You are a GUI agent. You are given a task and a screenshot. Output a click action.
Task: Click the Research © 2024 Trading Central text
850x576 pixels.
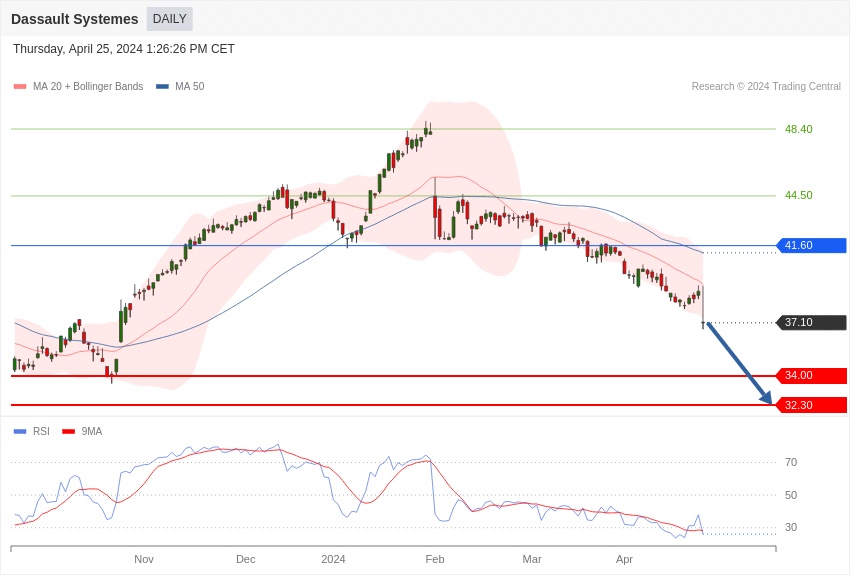[x=766, y=87]
